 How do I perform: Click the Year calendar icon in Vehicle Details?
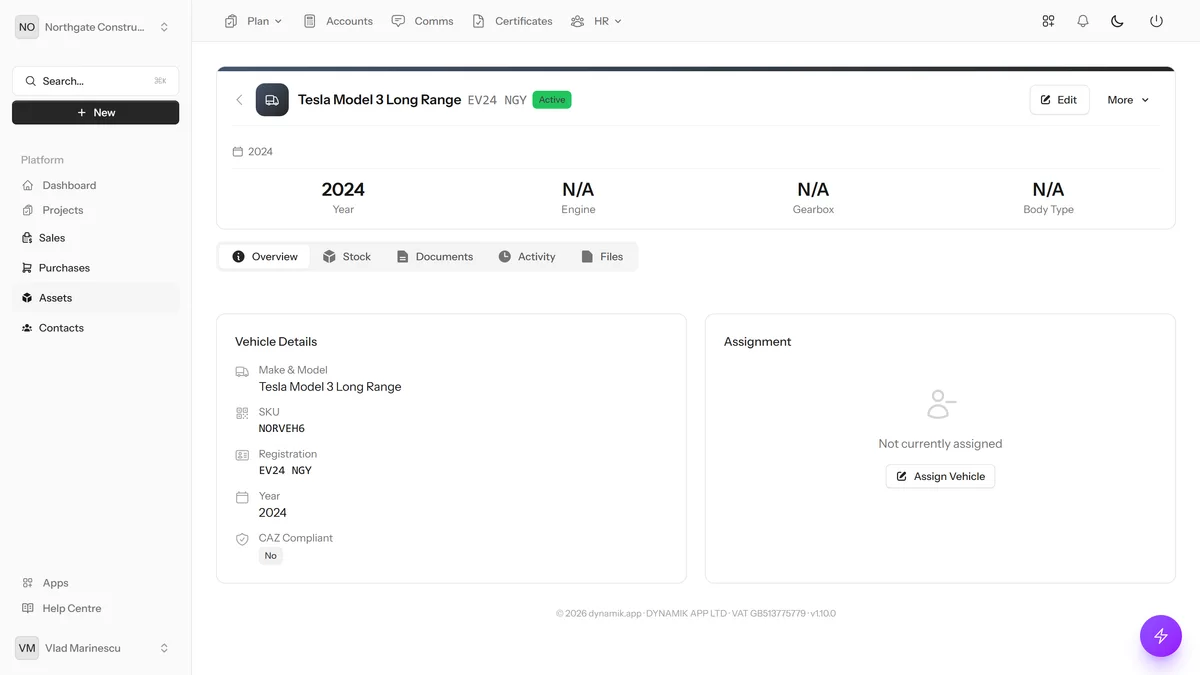pos(242,497)
